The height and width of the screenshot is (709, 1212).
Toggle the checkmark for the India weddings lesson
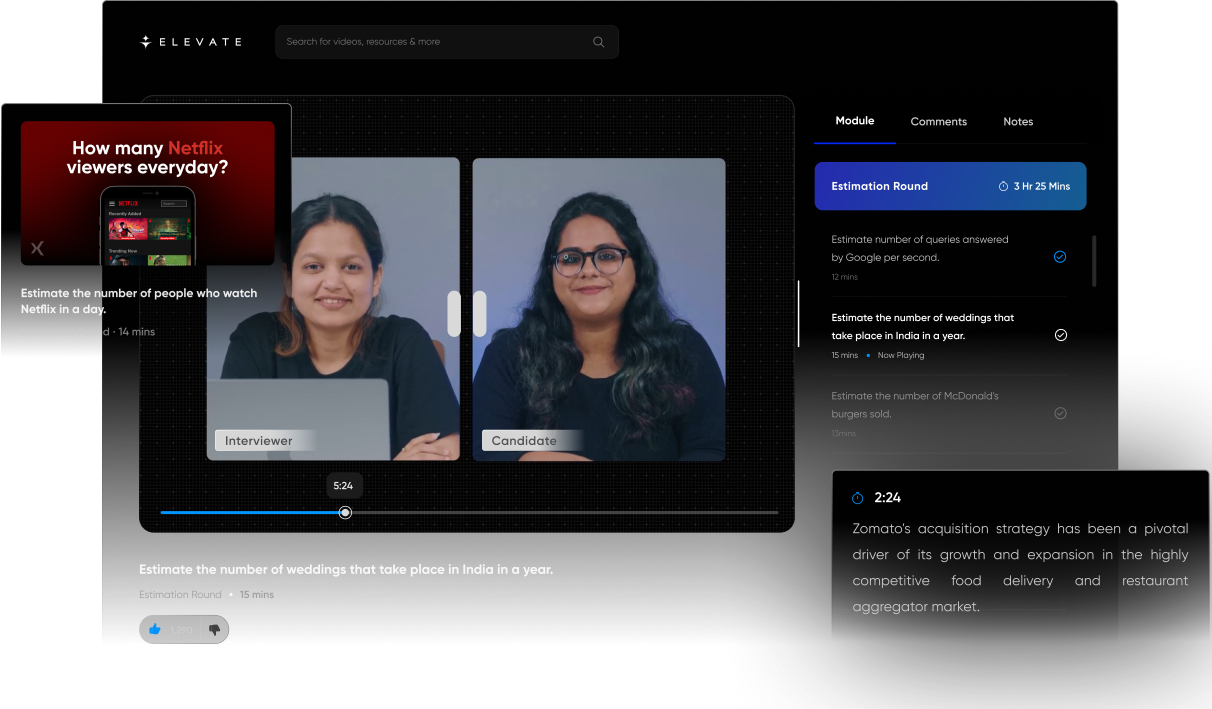(1060, 335)
